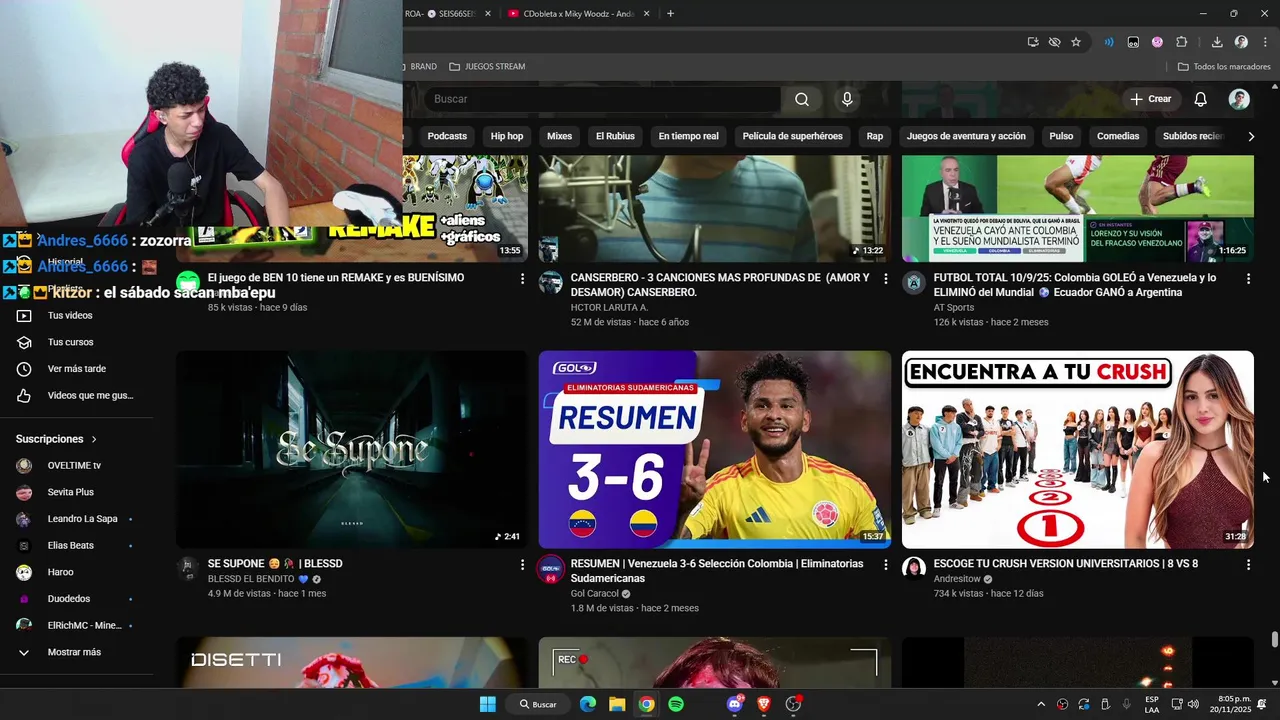Open Discord from the taskbar
Viewport: 1280px width, 720px height.
pyautogui.click(x=735, y=704)
